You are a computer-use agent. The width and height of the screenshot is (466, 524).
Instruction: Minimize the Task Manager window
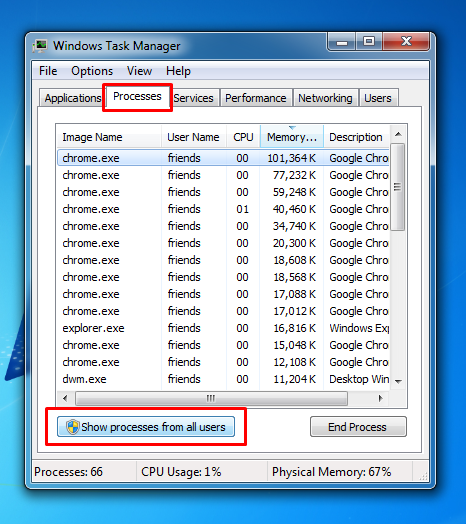(342, 42)
